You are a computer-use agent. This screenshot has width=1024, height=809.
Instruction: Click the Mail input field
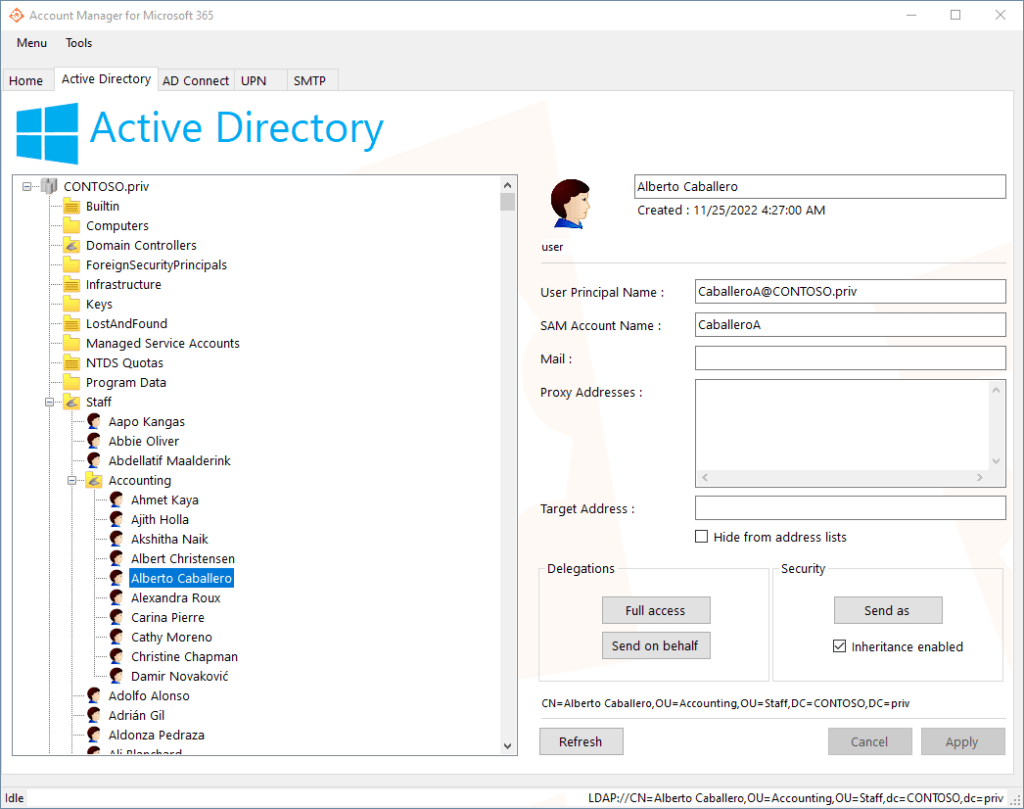point(850,358)
